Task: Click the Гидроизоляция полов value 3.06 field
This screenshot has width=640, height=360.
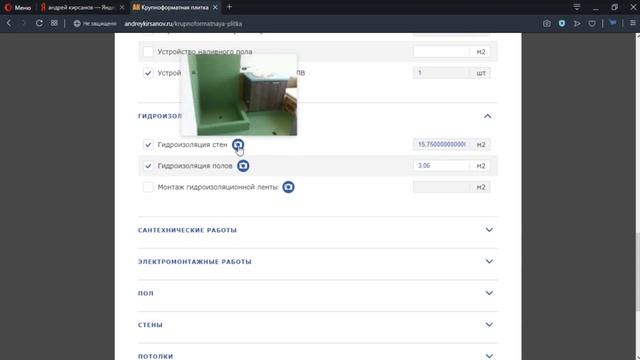Action: tap(441, 166)
